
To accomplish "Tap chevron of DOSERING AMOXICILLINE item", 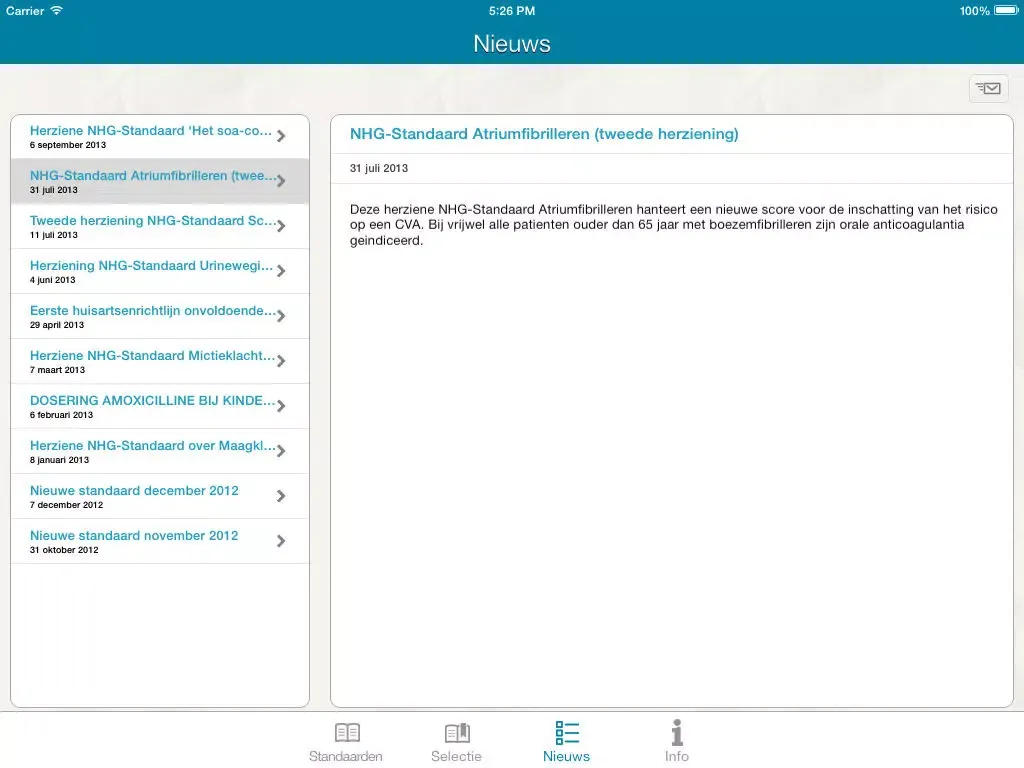I will pyautogui.click(x=281, y=406).
